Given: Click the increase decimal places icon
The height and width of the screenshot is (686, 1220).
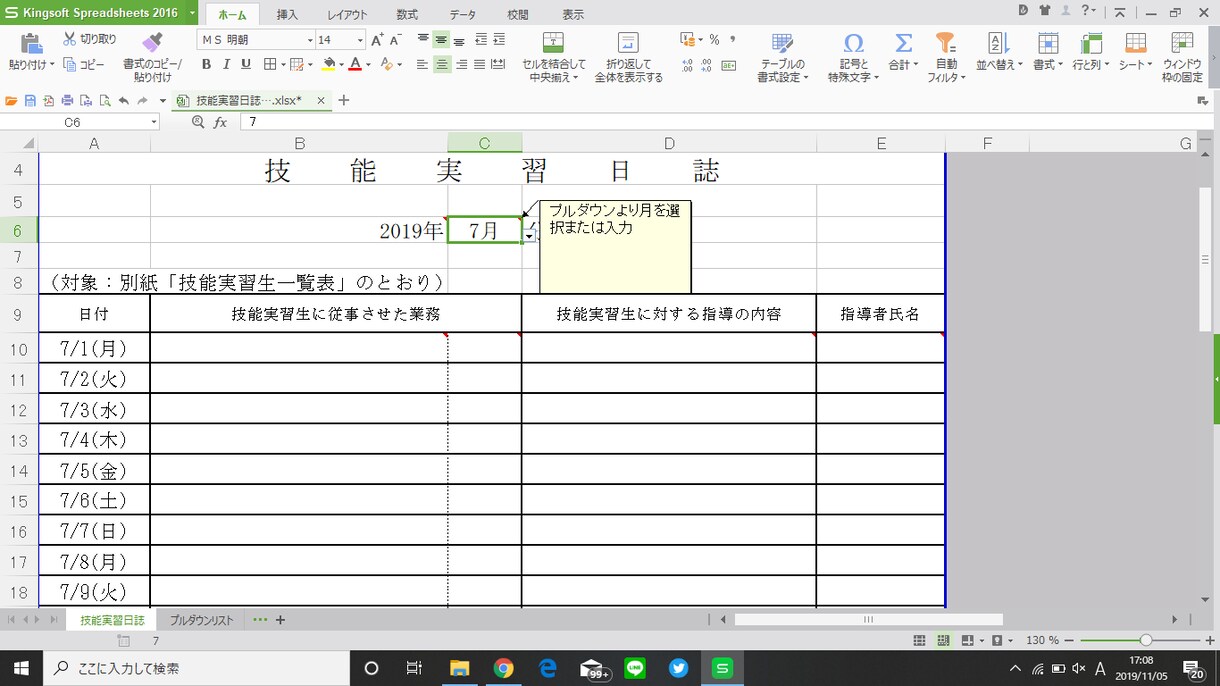Looking at the screenshot, I should click(x=688, y=65).
